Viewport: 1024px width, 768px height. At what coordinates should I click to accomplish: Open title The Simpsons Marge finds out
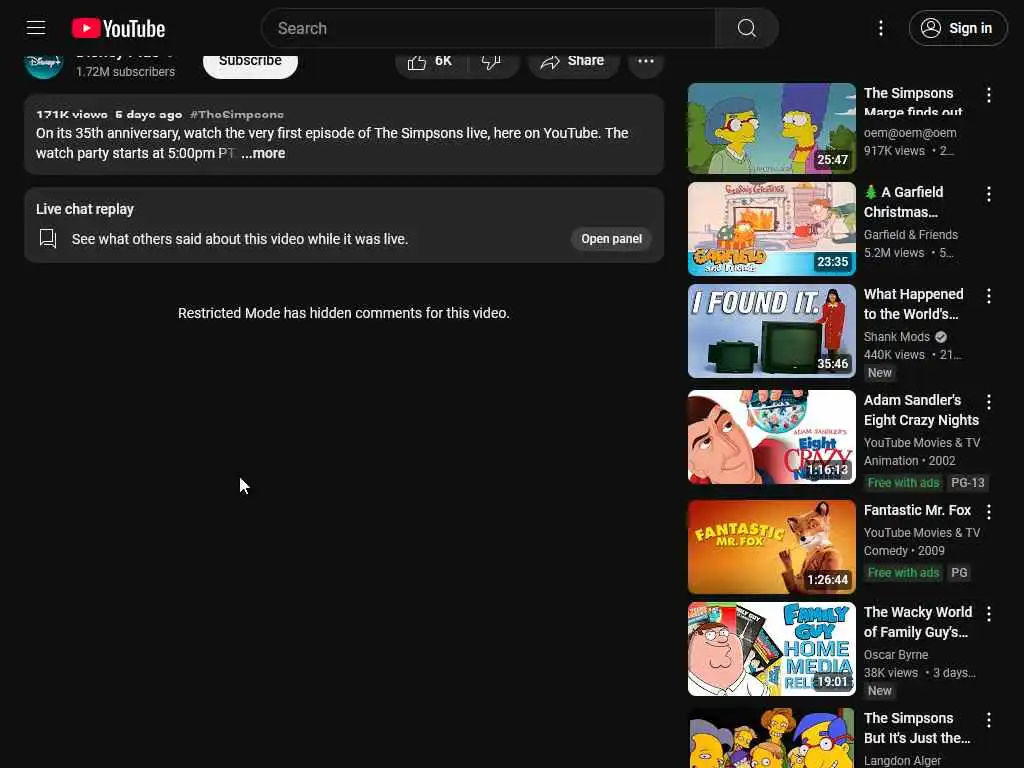pyautogui.click(x=913, y=103)
